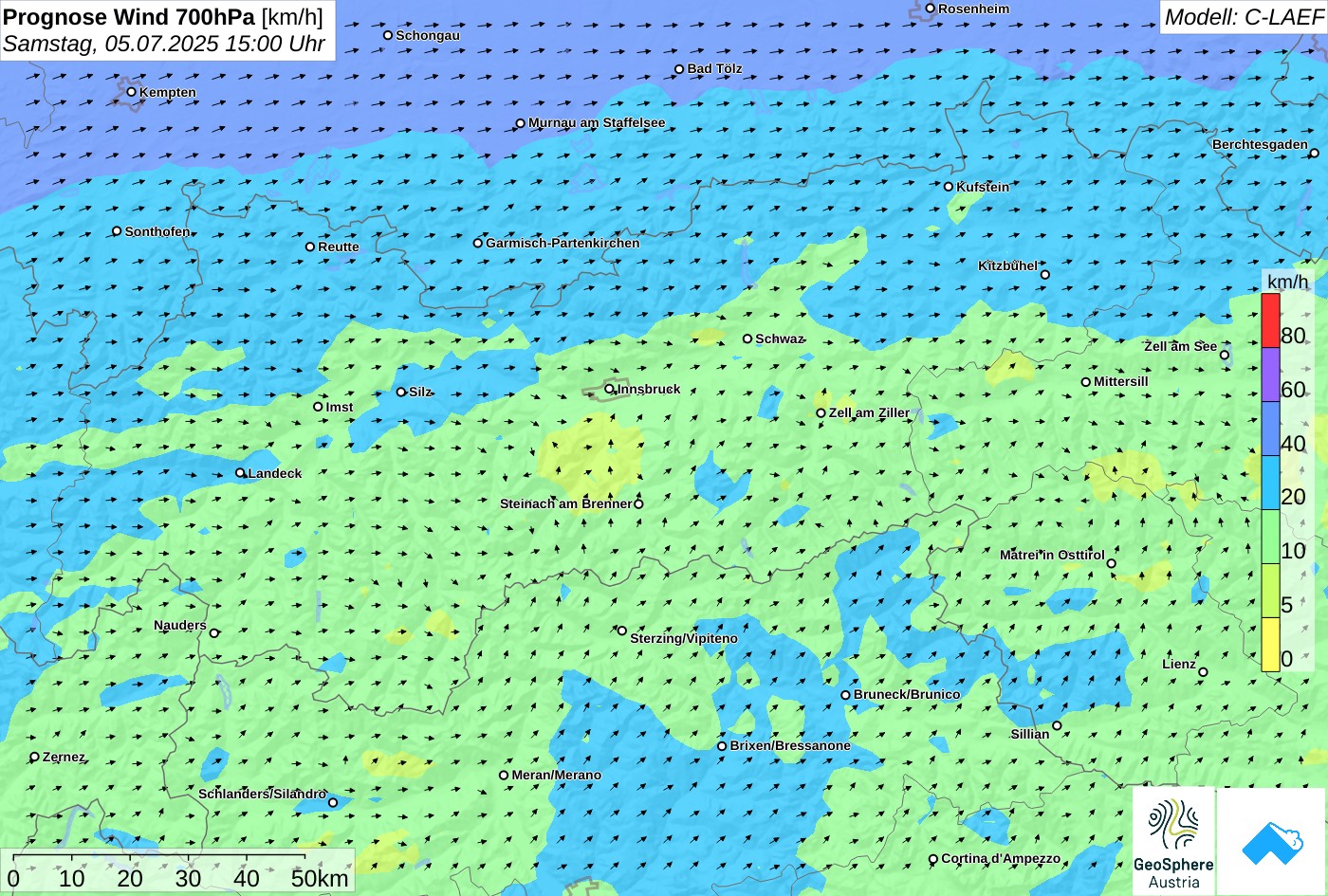Click the purple 60 km/h legend color
This screenshot has height=896, width=1328.
click(1270, 375)
